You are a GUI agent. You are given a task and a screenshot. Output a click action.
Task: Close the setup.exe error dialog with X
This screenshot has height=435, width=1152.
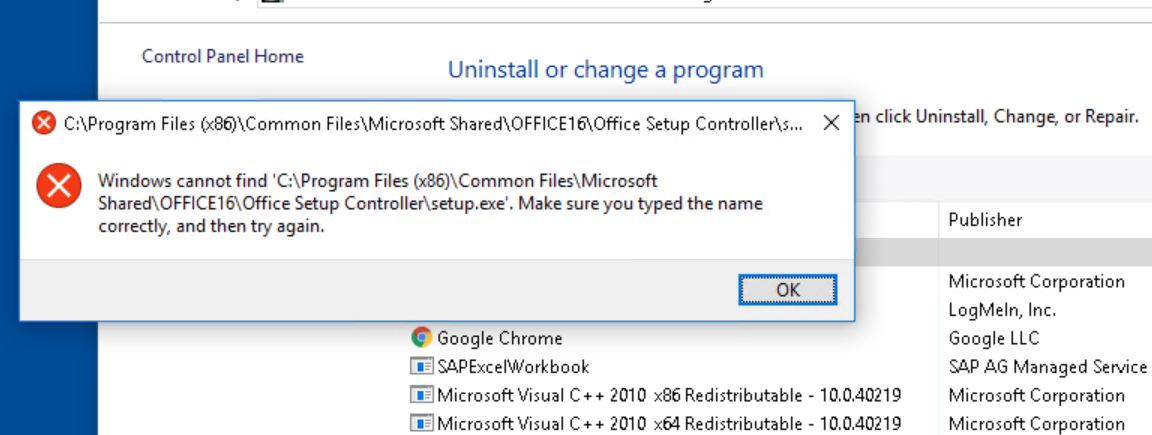[831, 123]
